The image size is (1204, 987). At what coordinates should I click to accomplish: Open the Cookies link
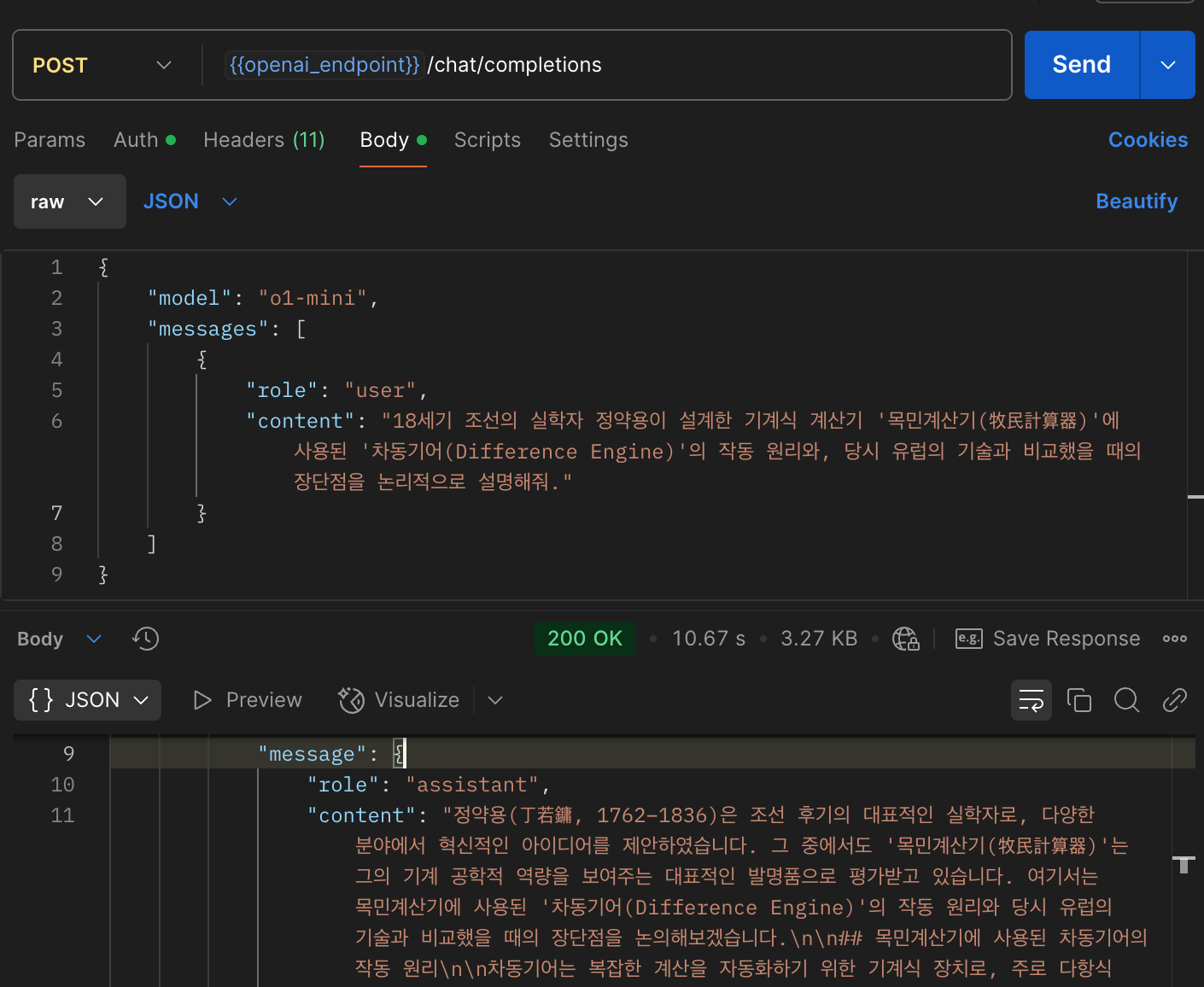1147,140
